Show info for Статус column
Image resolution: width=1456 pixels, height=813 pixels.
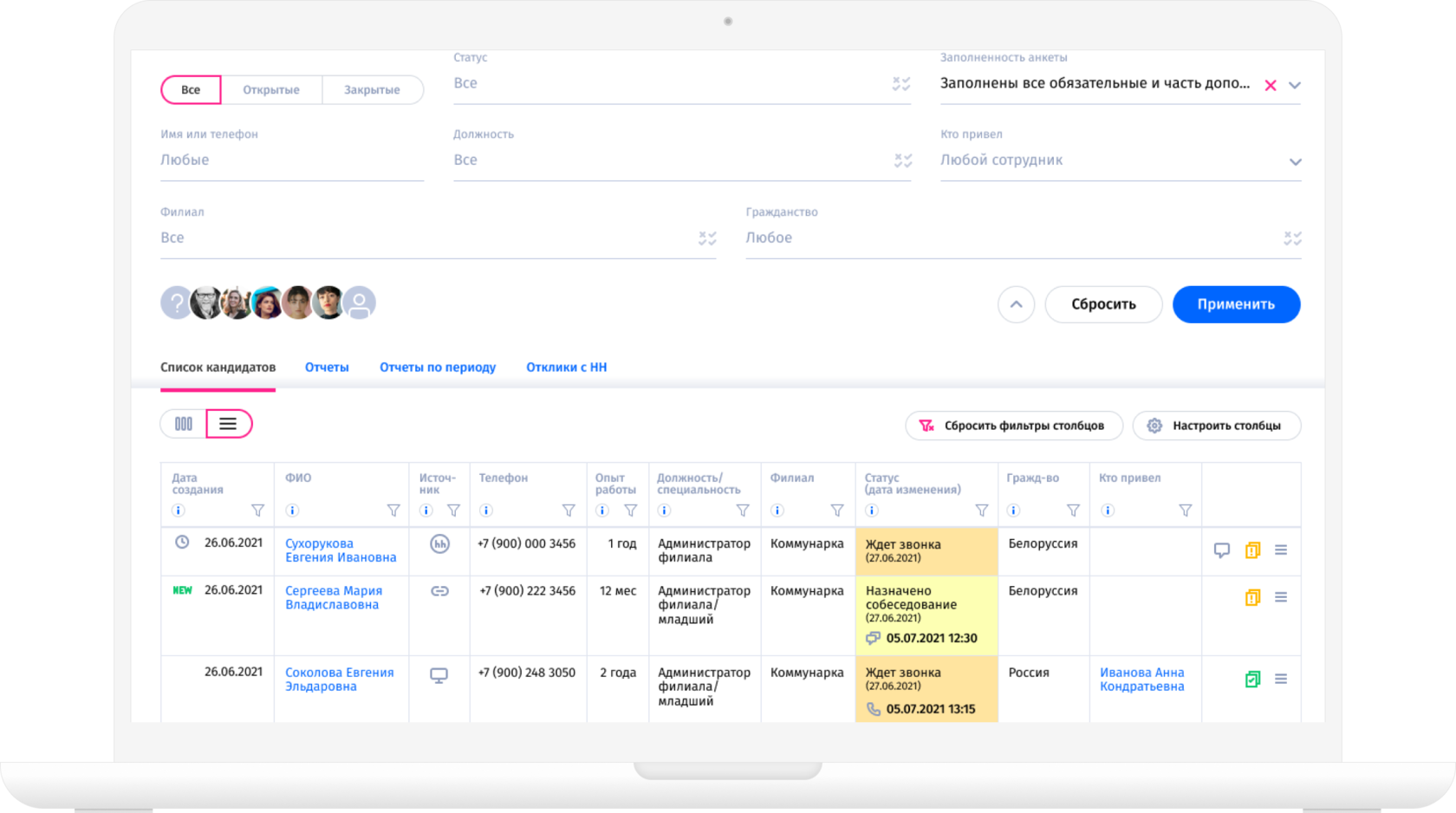click(x=872, y=511)
